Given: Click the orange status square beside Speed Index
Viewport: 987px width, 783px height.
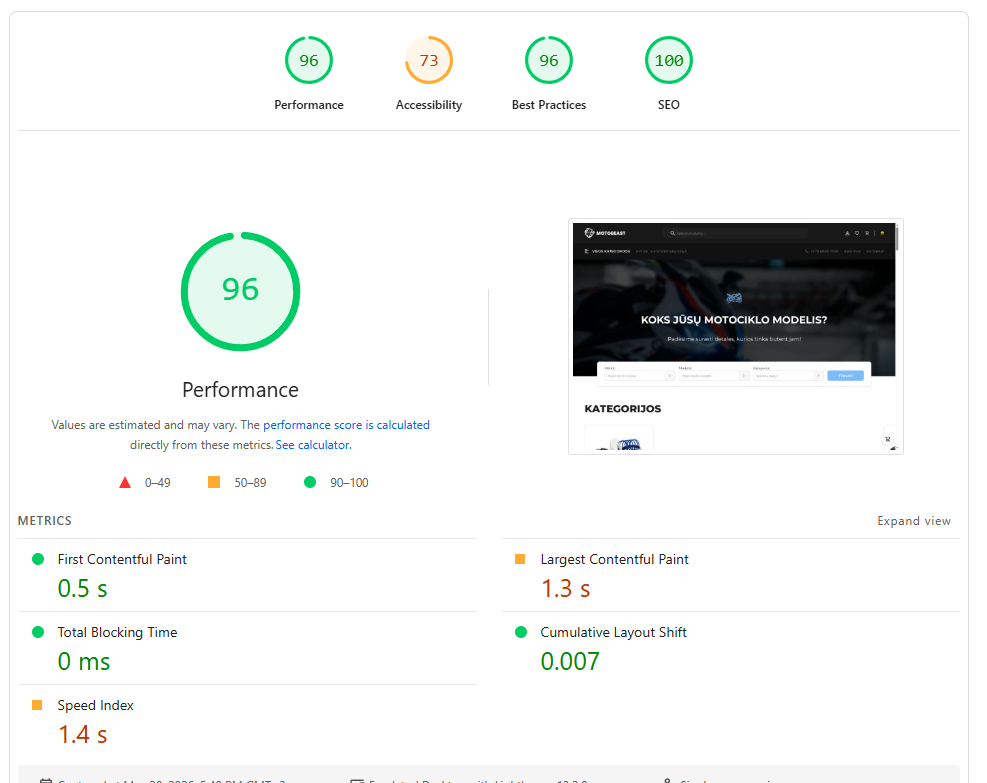Looking at the screenshot, I should coord(37,705).
